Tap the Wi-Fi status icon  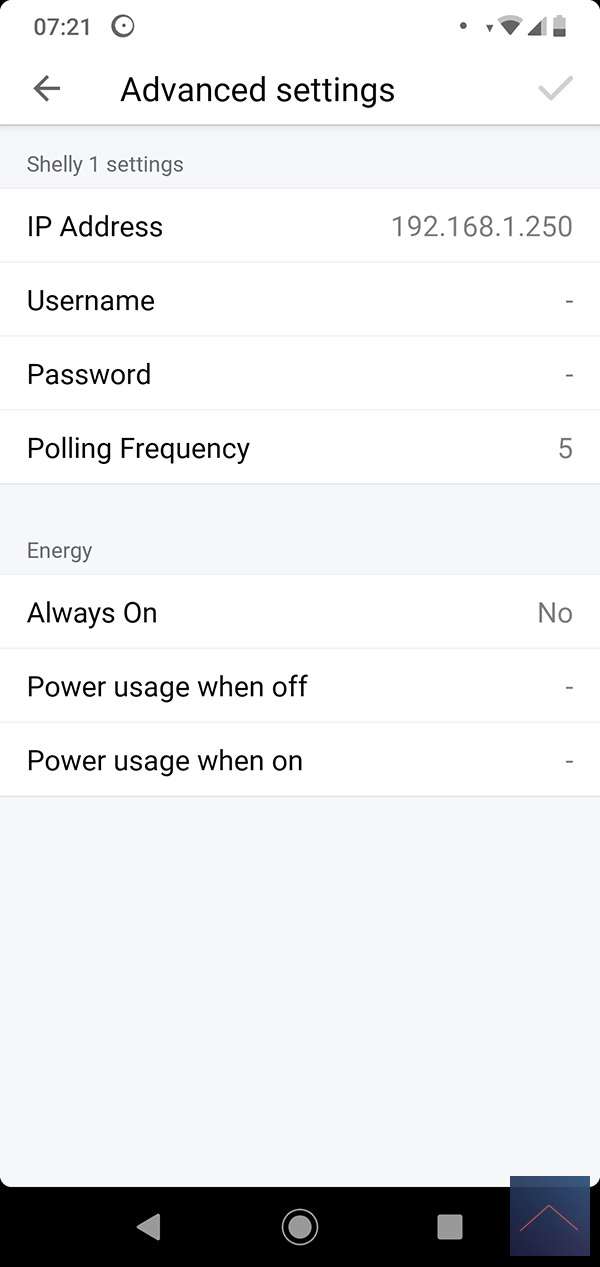click(510, 27)
